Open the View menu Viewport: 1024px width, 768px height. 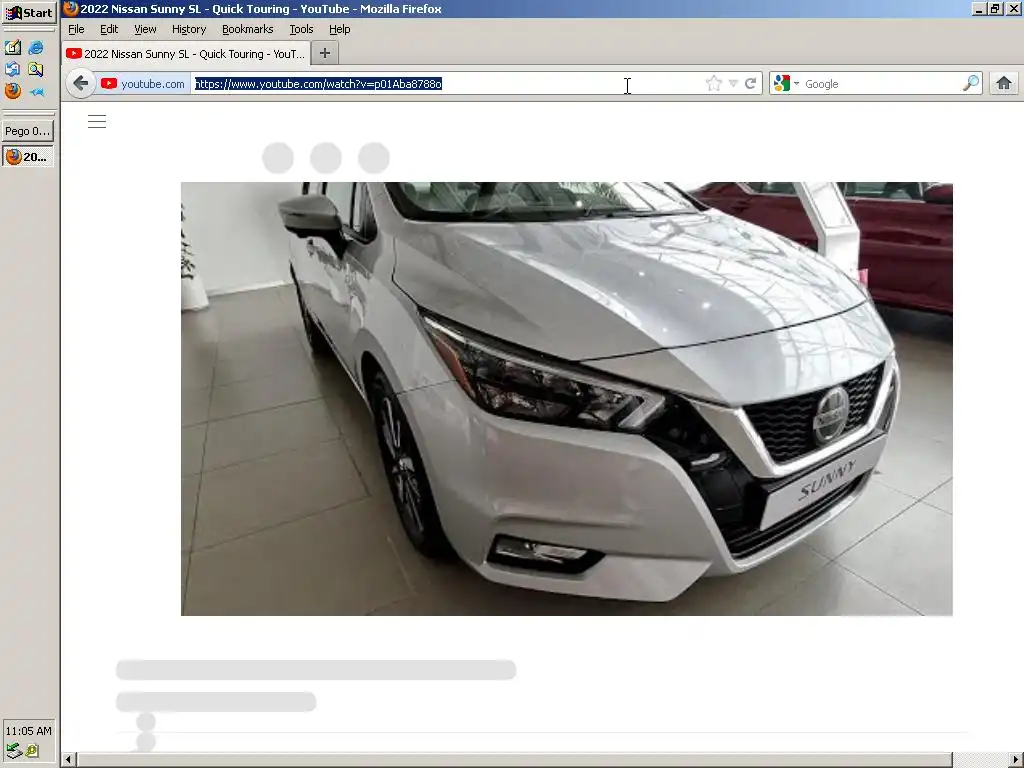click(145, 29)
